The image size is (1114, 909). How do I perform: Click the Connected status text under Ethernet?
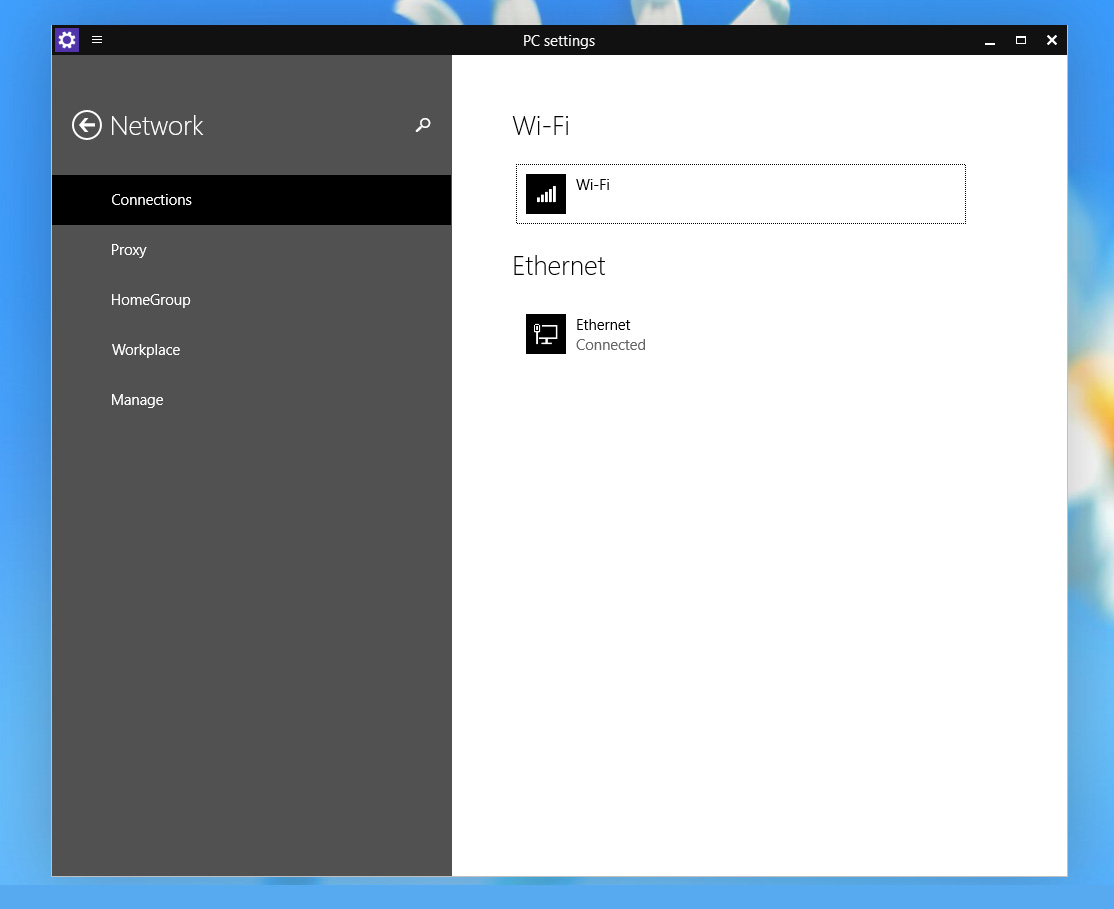pyautogui.click(x=610, y=345)
